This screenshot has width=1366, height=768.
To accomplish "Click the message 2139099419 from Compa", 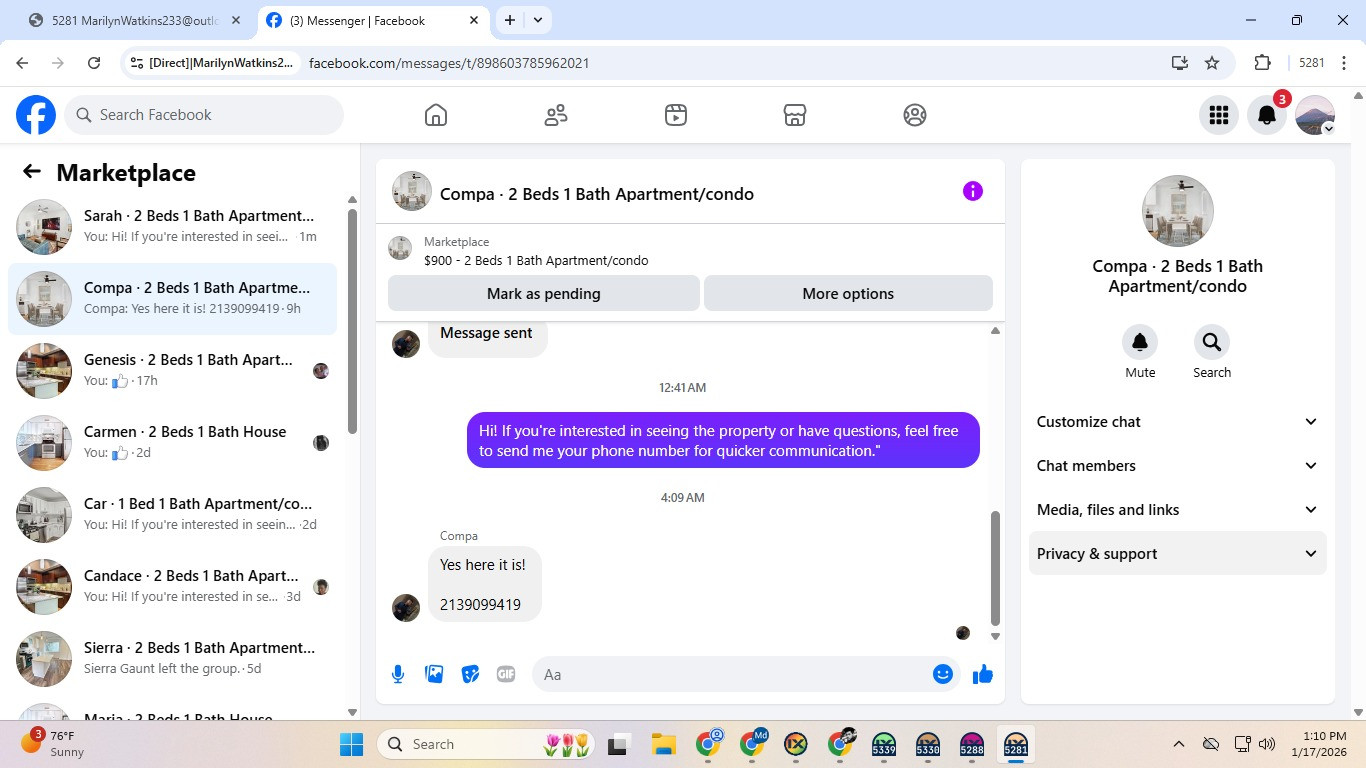I will (480, 605).
